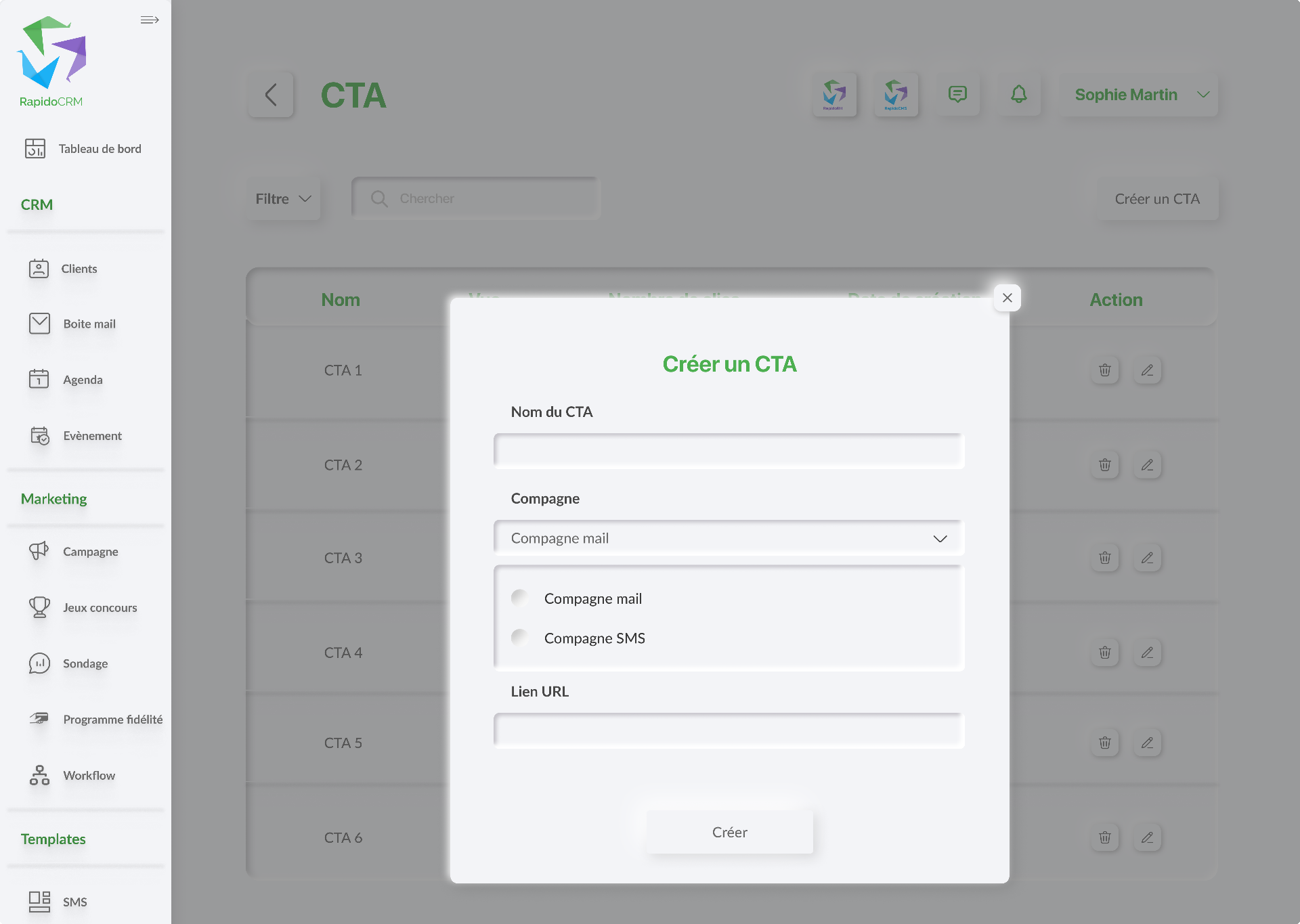Viewport: 1300px width, 924px height.
Task: Open Tableau de bord
Action: tap(83, 148)
